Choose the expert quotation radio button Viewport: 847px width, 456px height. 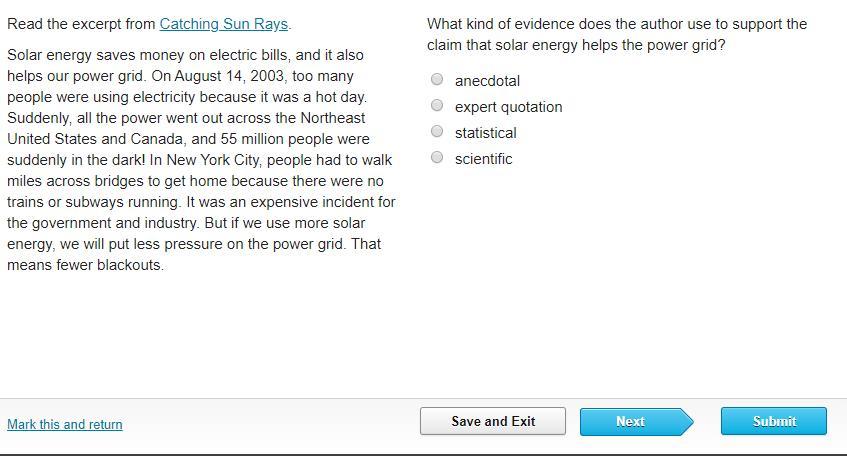[x=437, y=106]
